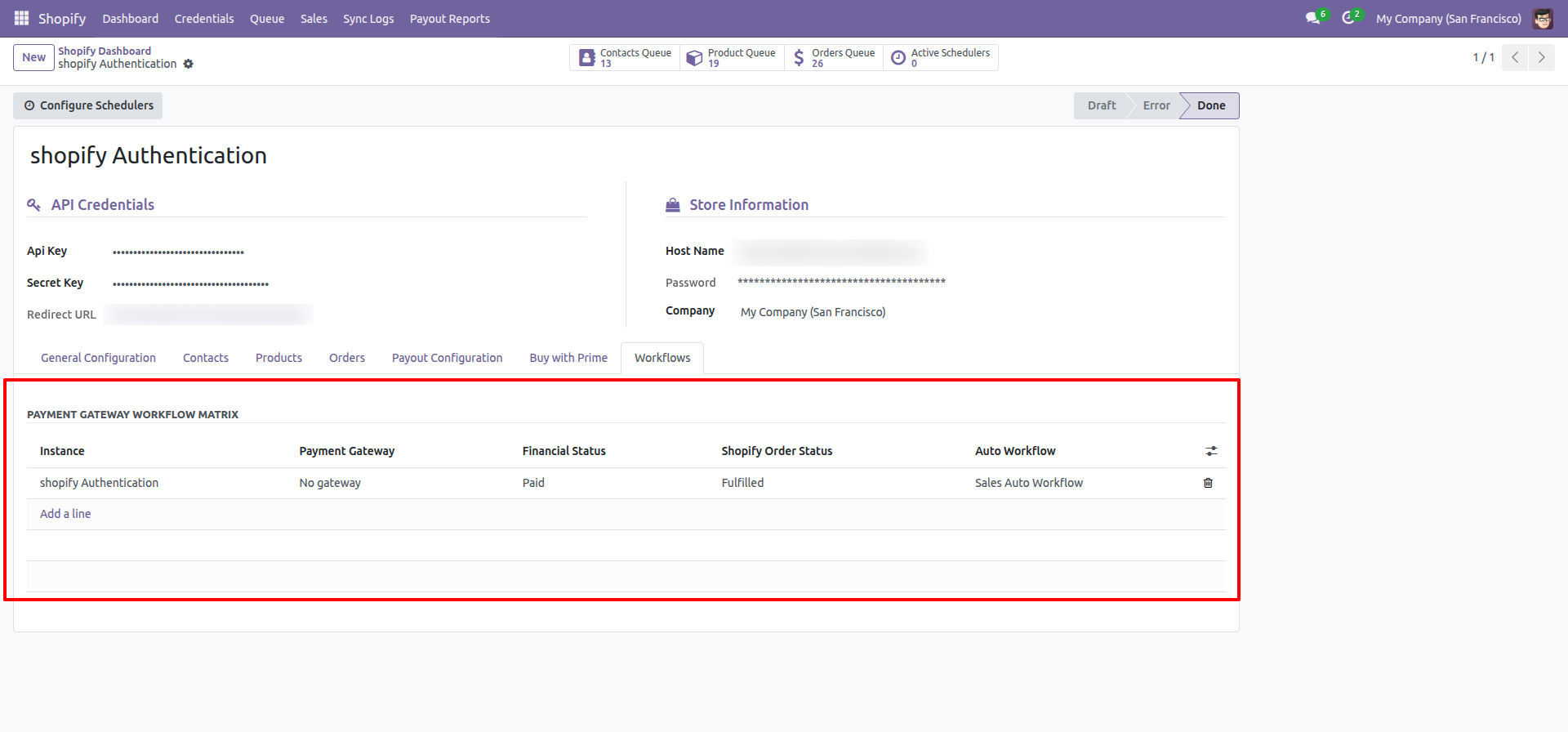Viewport: 1568px width, 732px height.
Task: Select the Workflows tab
Action: (662, 358)
